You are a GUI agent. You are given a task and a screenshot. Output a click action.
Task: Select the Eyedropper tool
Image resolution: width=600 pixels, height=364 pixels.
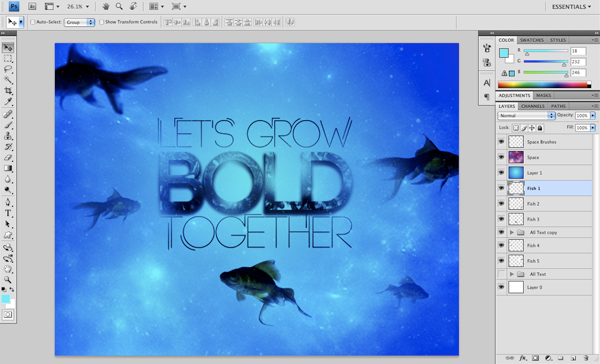coord(8,101)
